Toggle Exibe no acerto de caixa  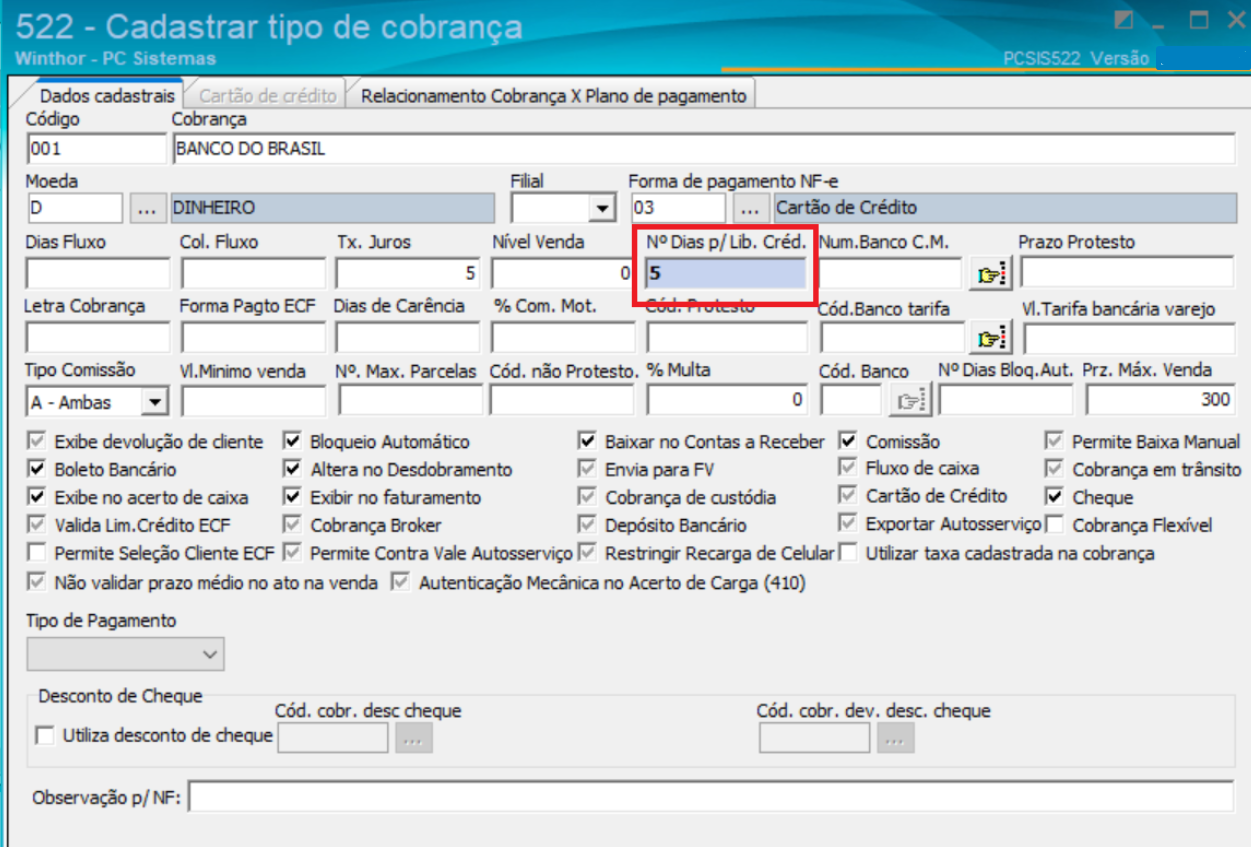[38, 497]
